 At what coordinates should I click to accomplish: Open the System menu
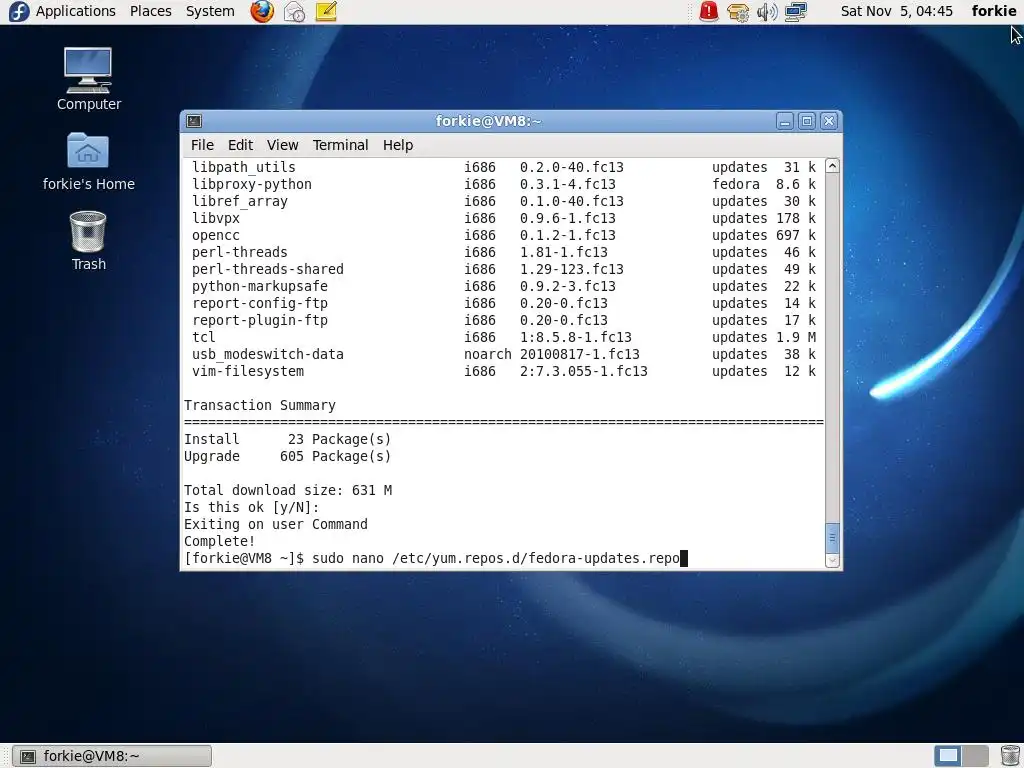tap(210, 11)
